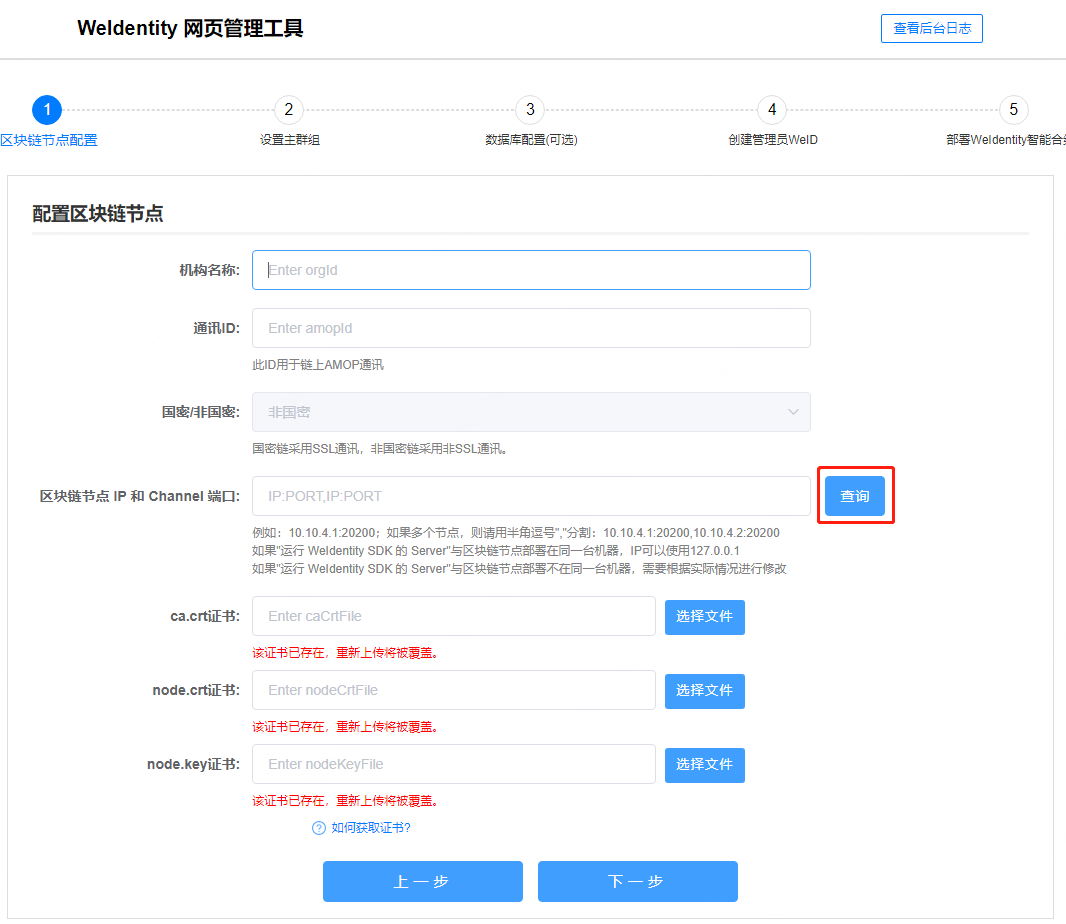1066x924 pixels.
Task: Click the example line starting with 例如
Action: click(516, 533)
